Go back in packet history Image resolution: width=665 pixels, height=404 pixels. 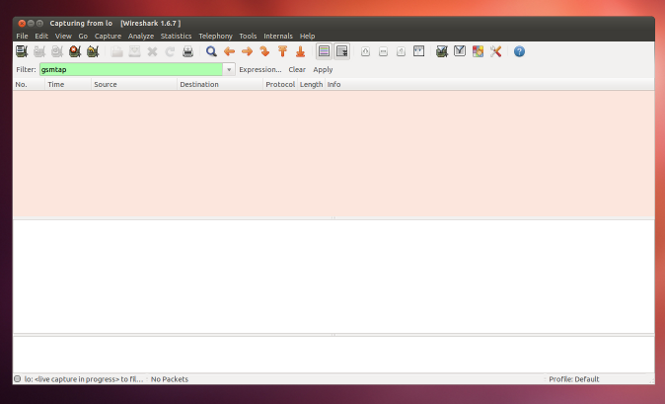tap(229, 52)
